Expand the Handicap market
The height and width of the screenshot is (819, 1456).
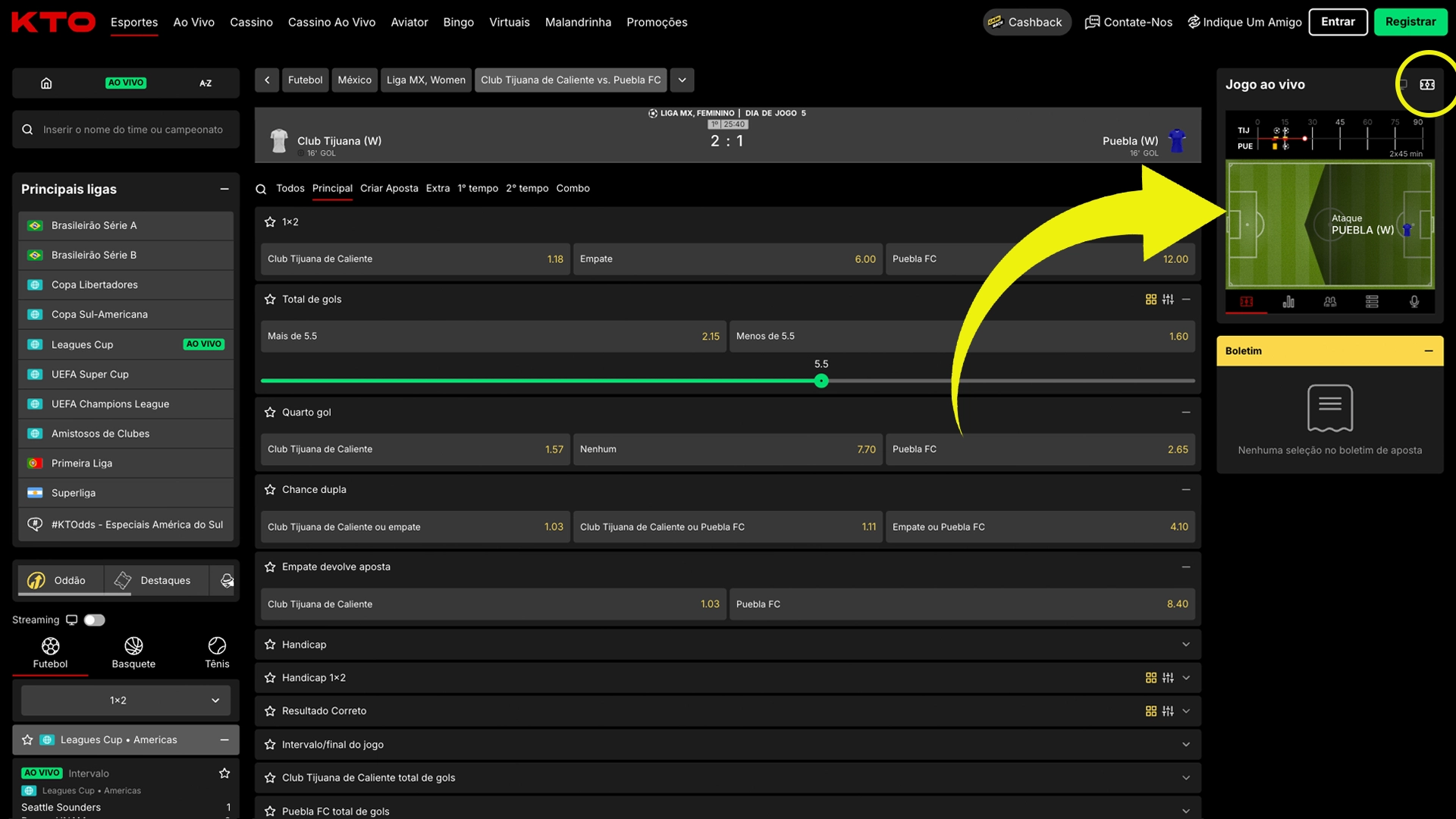click(x=1186, y=645)
